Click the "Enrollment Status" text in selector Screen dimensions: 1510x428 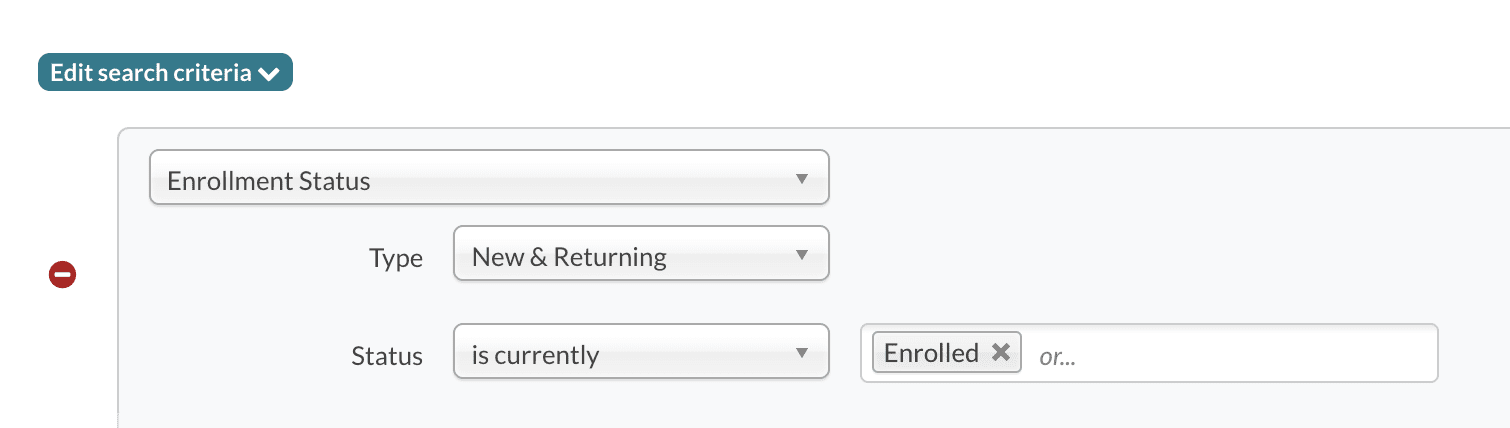269,181
